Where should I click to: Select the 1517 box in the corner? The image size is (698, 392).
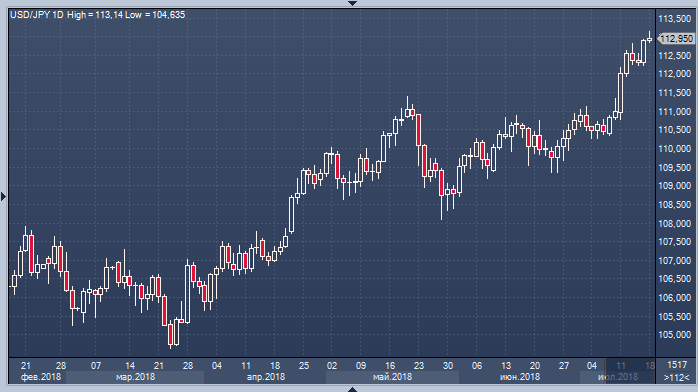point(677,365)
